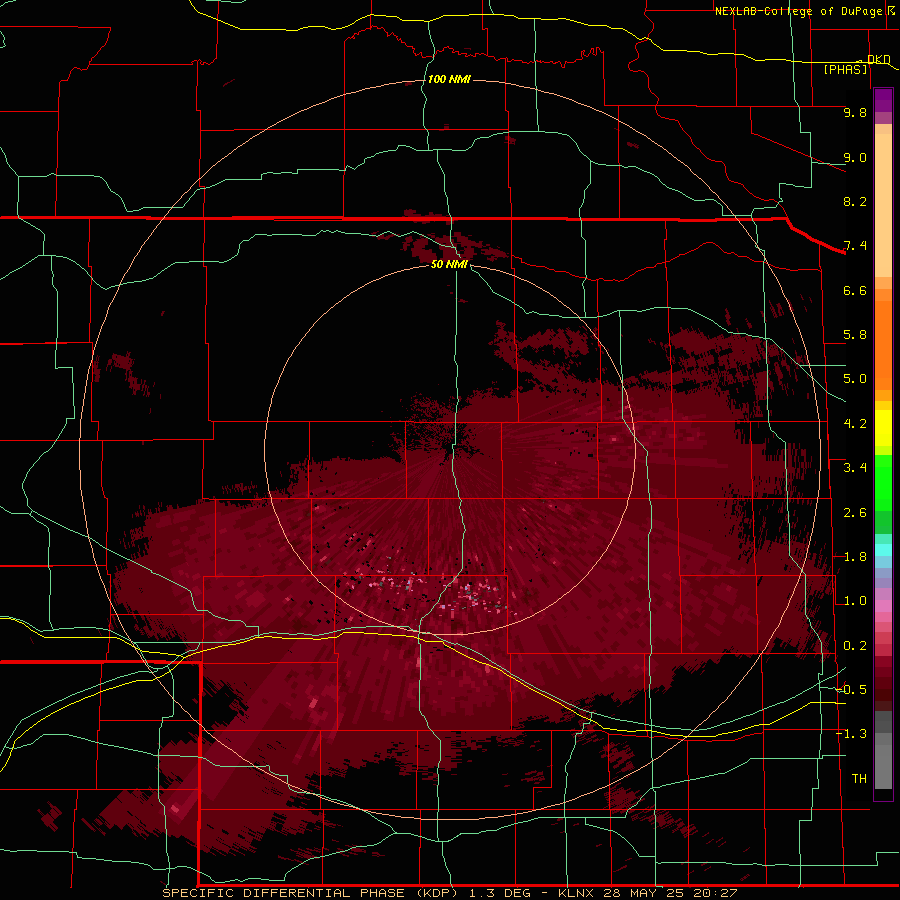Pick the yellow segment beside 4.2

[x=883, y=428]
